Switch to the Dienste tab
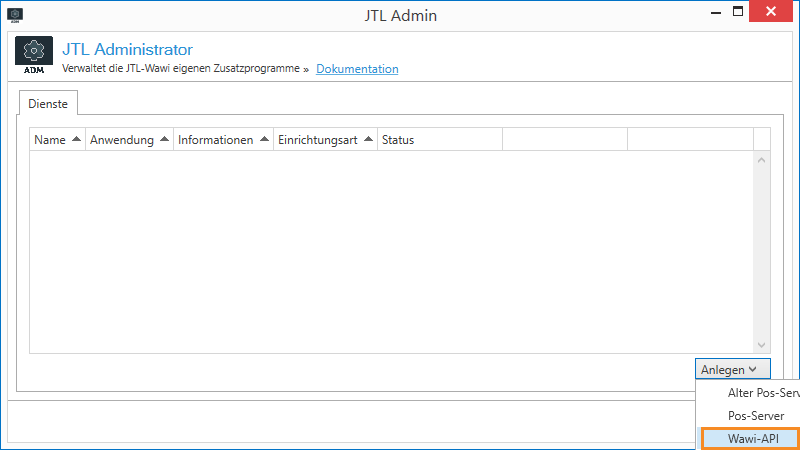The width and height of the screenshot is (800, 450). 47,104
